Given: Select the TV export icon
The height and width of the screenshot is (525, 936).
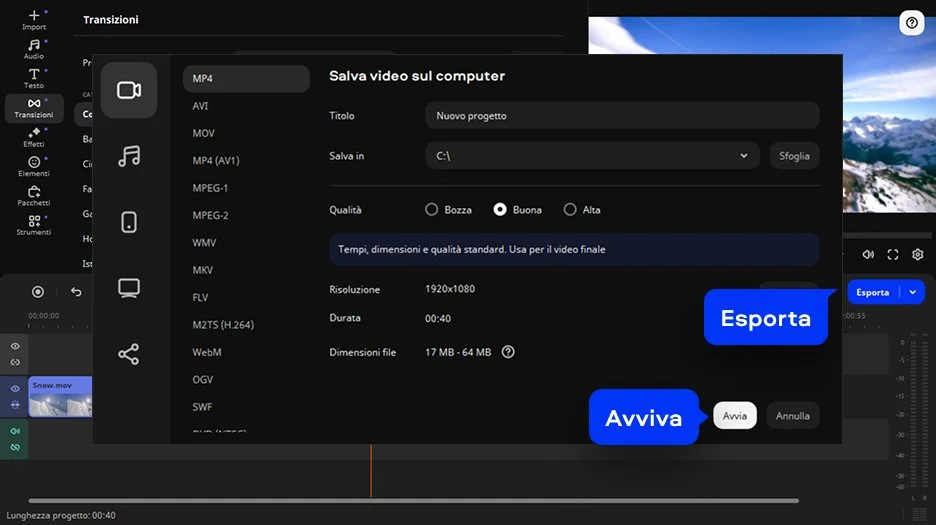Looking at the screenshot, I should (129, 288).
